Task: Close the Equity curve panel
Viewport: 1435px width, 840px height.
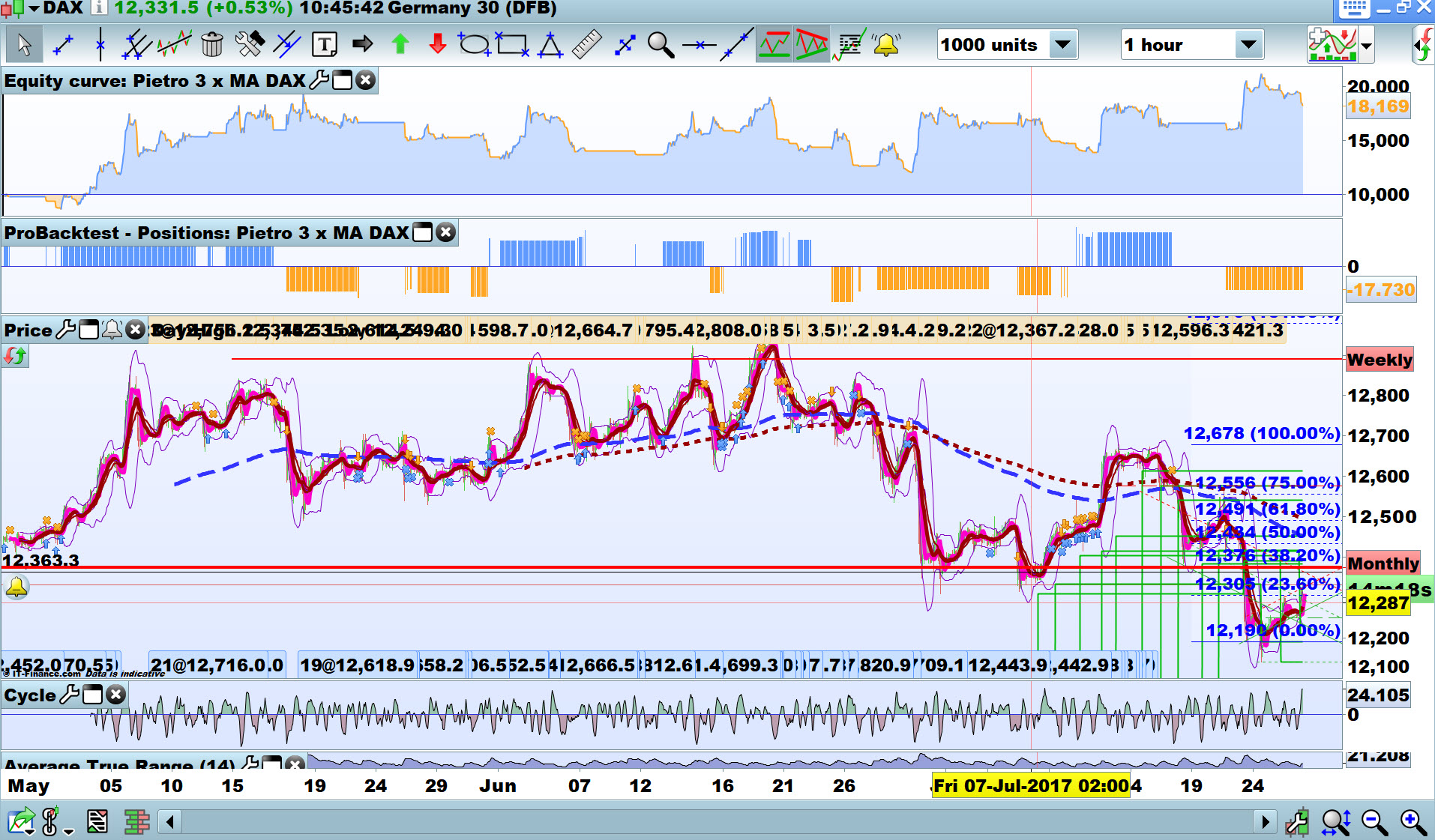Action: click(x=365, y=80)
